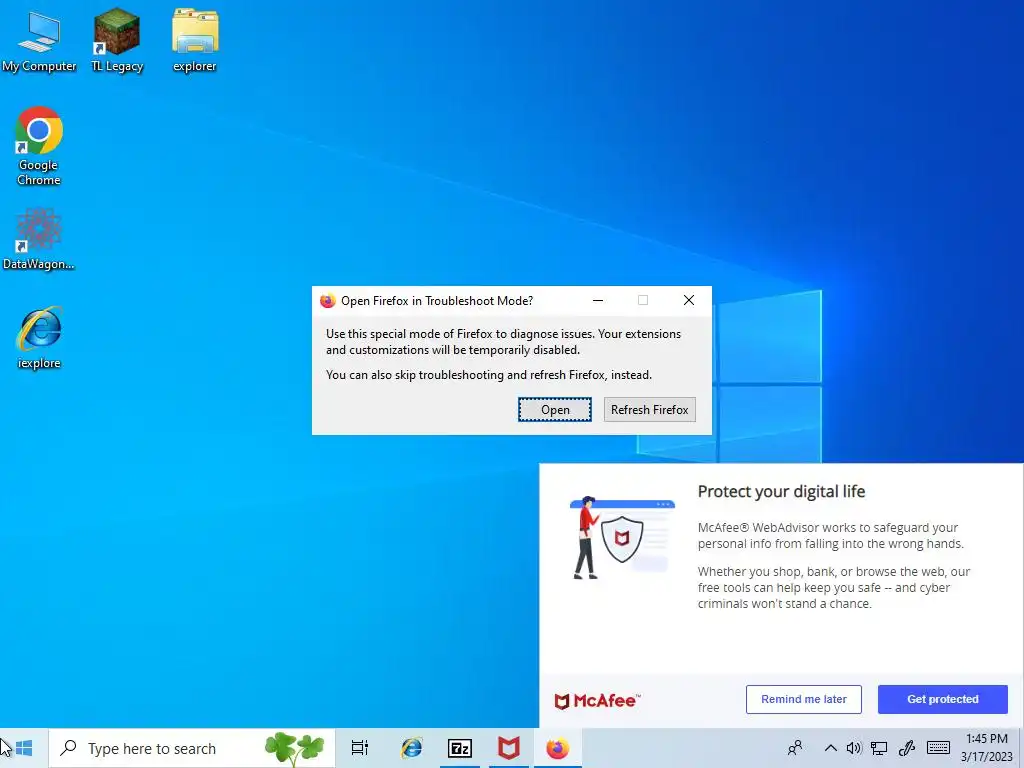The height and width of the screenshot is (768, 1024).
Task: Open the People icon in system tray
Action: pyautogui.click(x=795, y=748)
